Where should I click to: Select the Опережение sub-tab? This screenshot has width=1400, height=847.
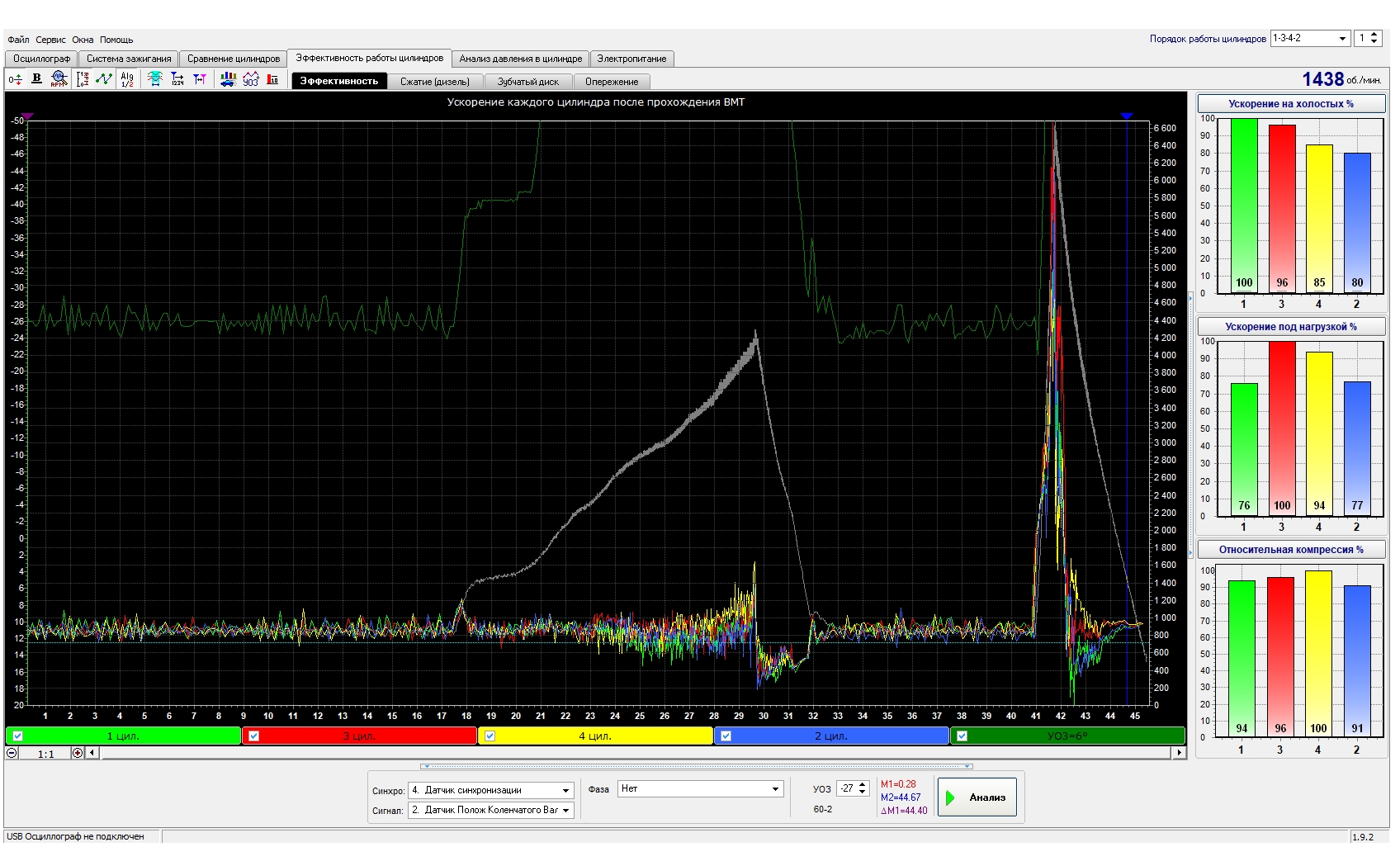pyautogui.click(x=612, y=81)
